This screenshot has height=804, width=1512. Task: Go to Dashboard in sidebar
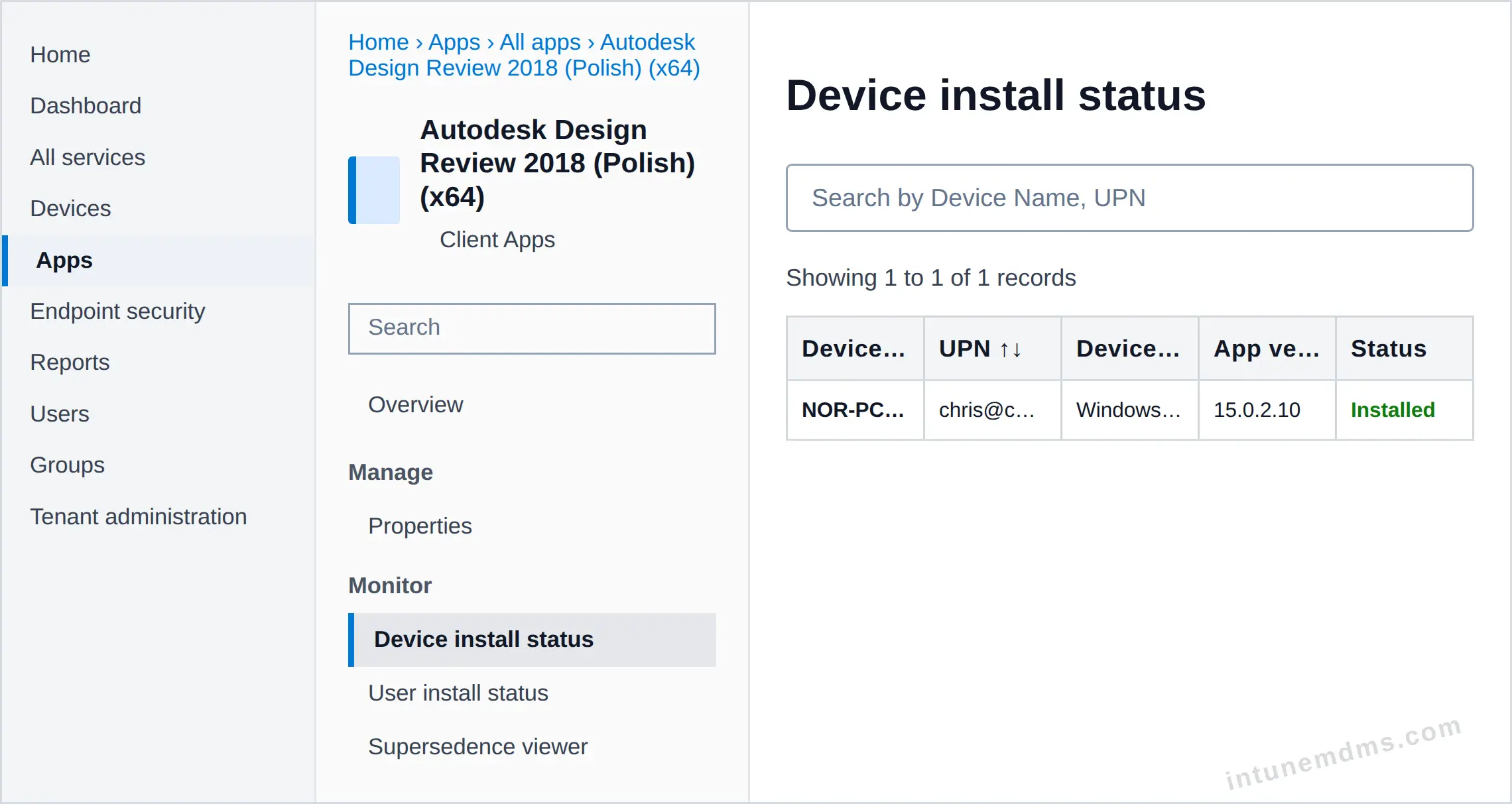86,105
